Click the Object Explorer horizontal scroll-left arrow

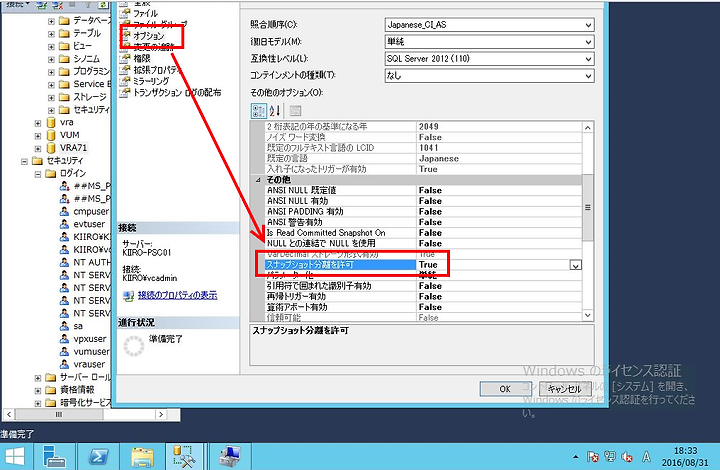pyautogui.click(x=8, y=414)
